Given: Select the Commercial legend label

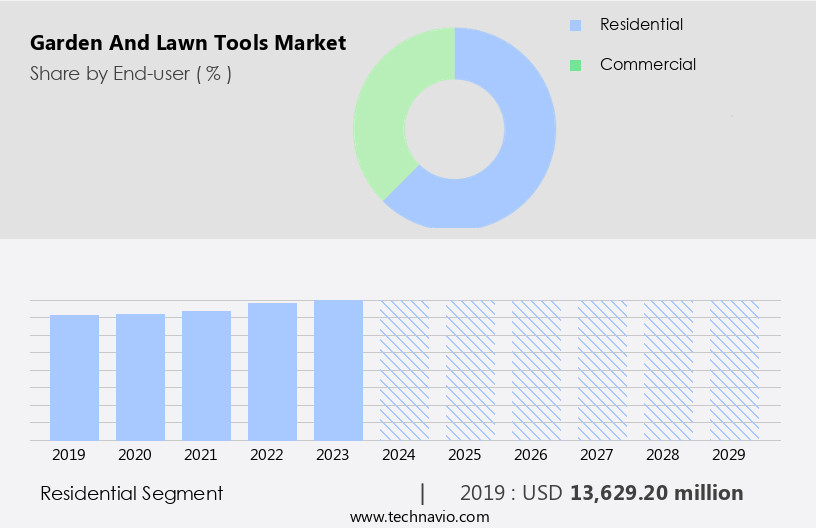Looking at the screenshot, I should 647,64.
